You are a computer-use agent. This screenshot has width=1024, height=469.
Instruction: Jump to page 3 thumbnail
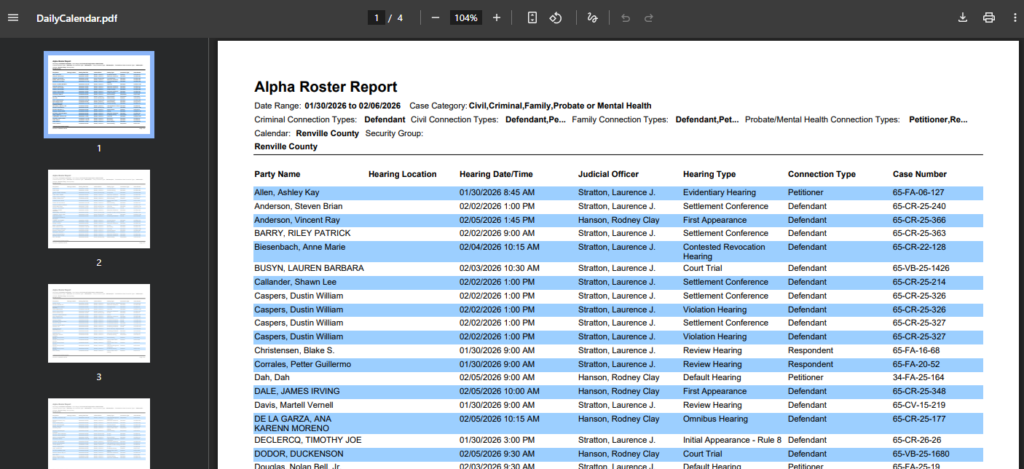point(99,323)
